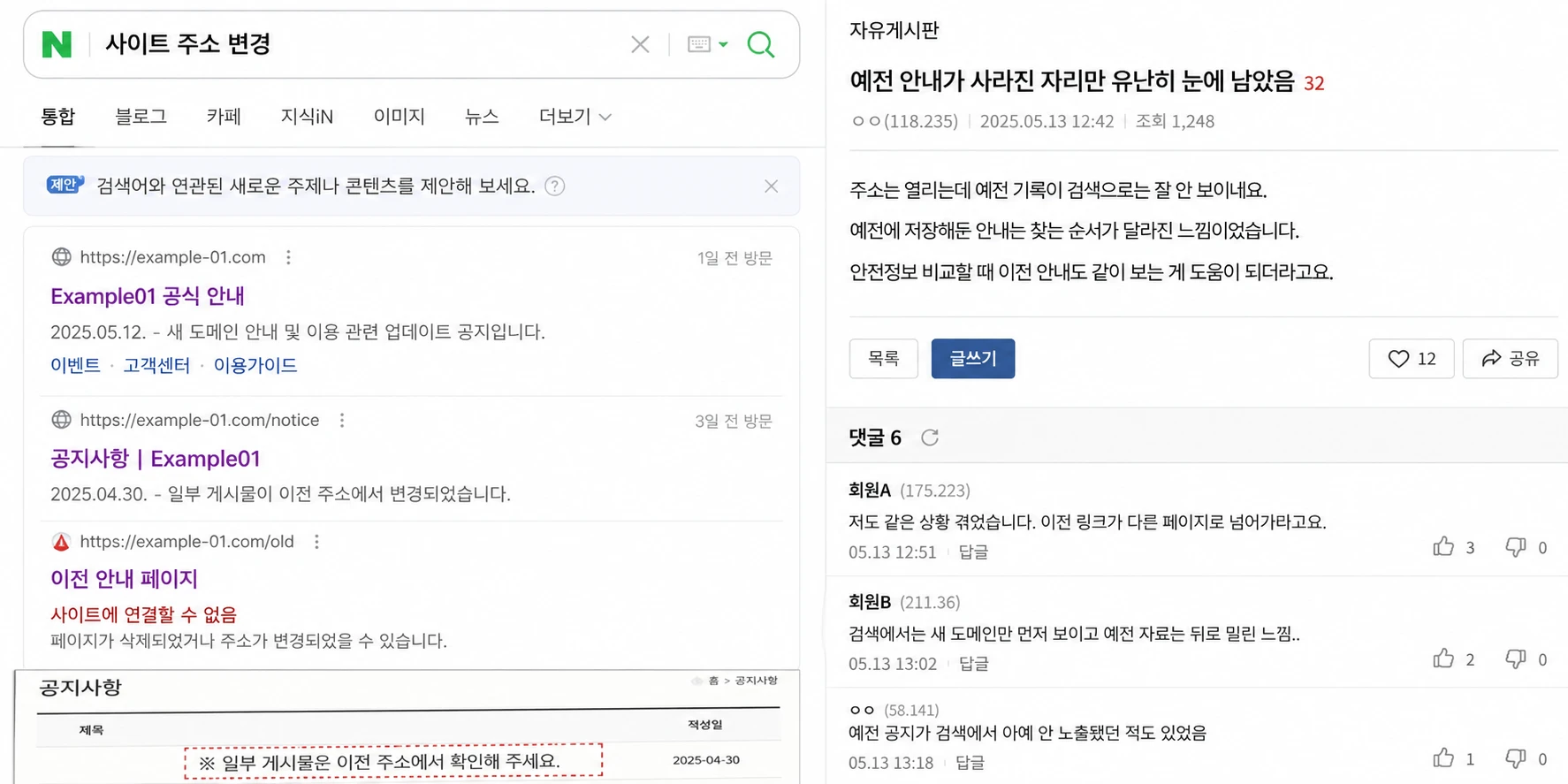Upvote 회원B's comment

pos(1443,658)
